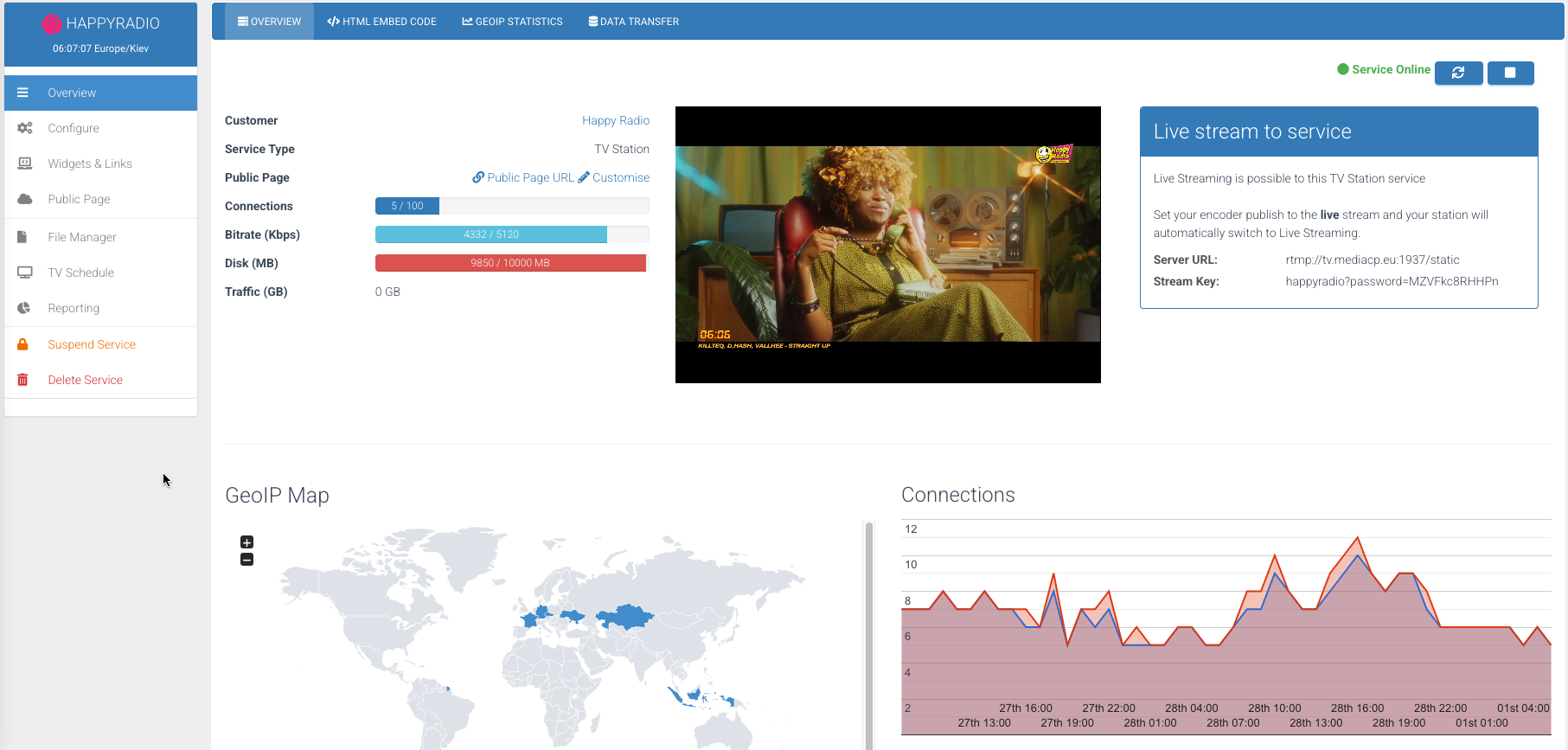Image resolution: width=1568 pixels, height=750 pixels.
Task: Select Overview in the sidebar
Action: click(100, 93)
